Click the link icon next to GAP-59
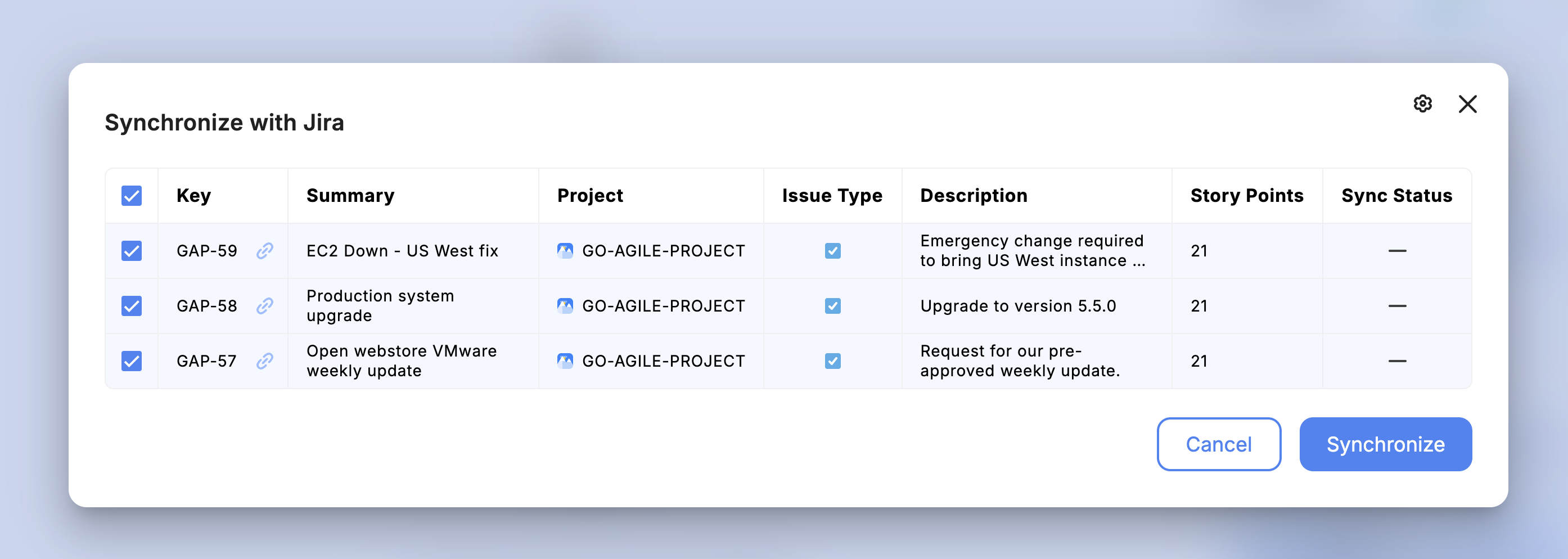Viewport: 1568px width, 559px height. [x=264, y=250]
